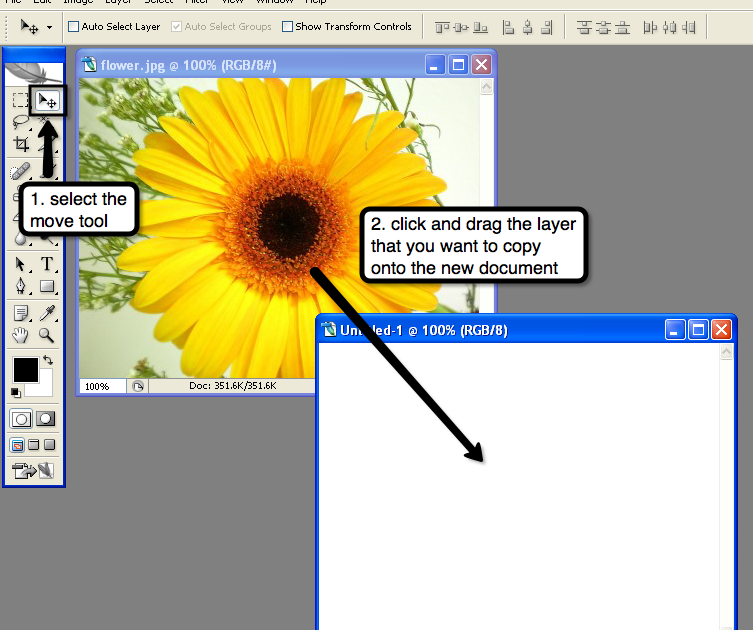Click flower.jpg zoom percentage field
753x630 pixels.
102,386
